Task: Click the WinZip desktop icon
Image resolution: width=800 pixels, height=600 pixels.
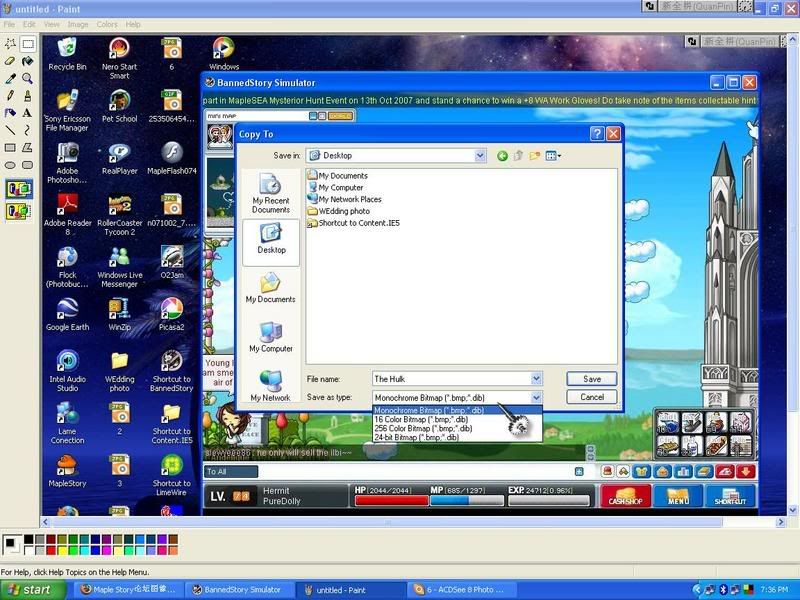Action: 119,314
